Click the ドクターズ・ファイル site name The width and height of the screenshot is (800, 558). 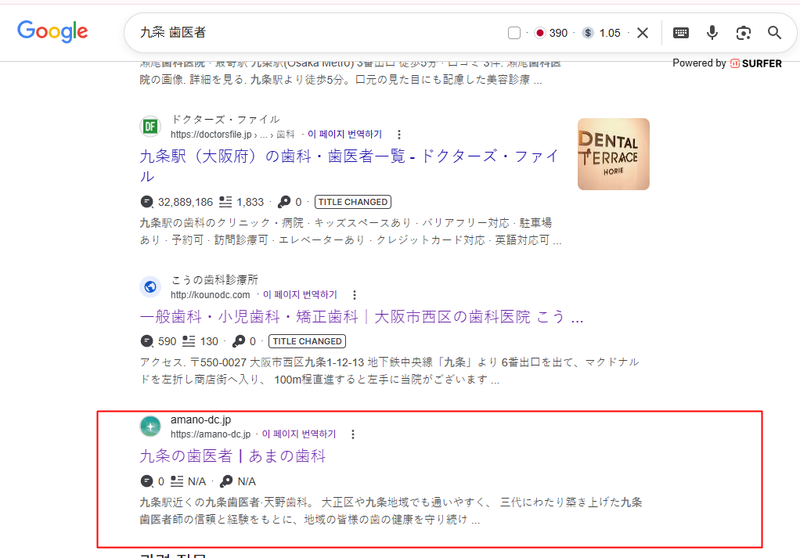[x=225, y=119]
